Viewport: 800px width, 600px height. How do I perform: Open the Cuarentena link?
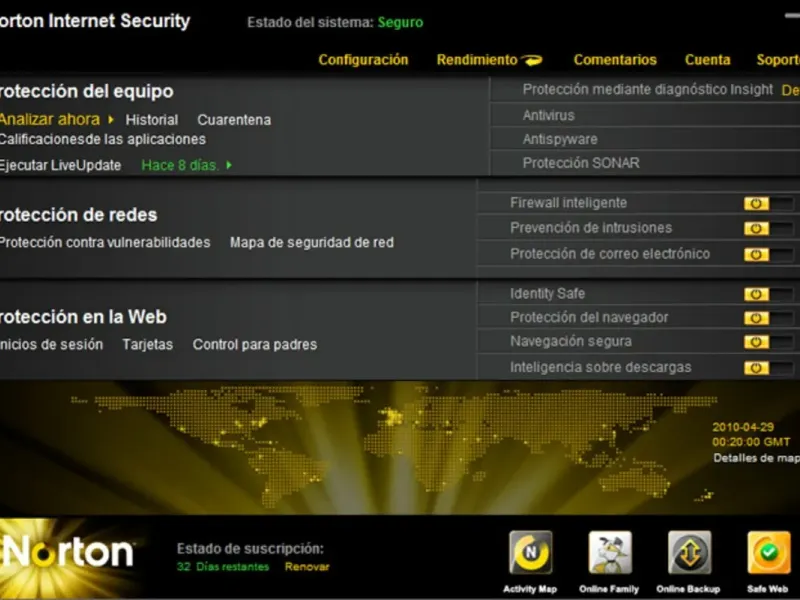coord(234,120)
